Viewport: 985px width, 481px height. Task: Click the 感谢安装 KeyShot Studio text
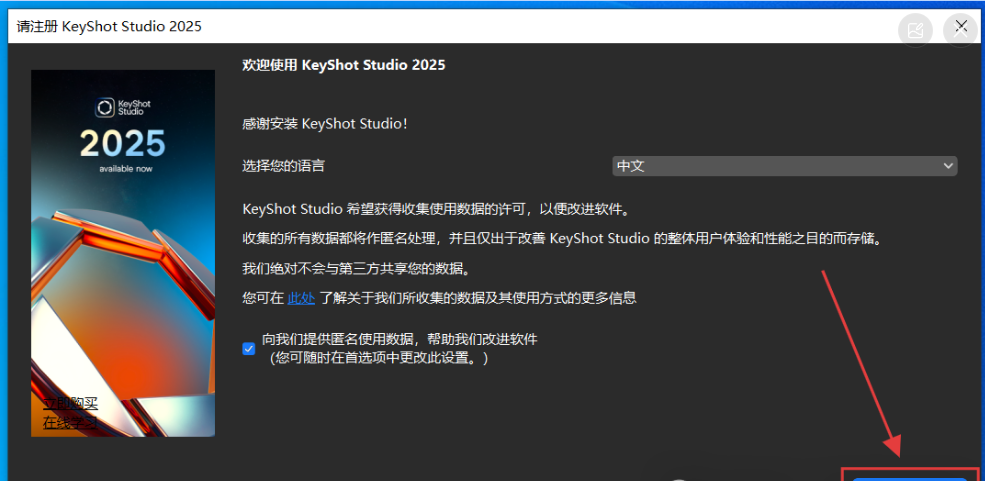(325, 124)
